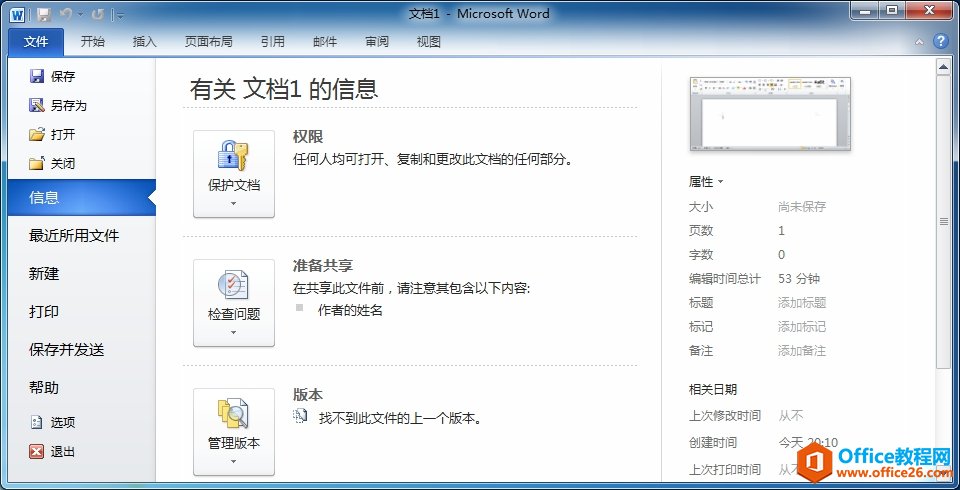Click the scrollbar up arrow
The height and width of the screenshot is (490, 960).
pos(943,66)
